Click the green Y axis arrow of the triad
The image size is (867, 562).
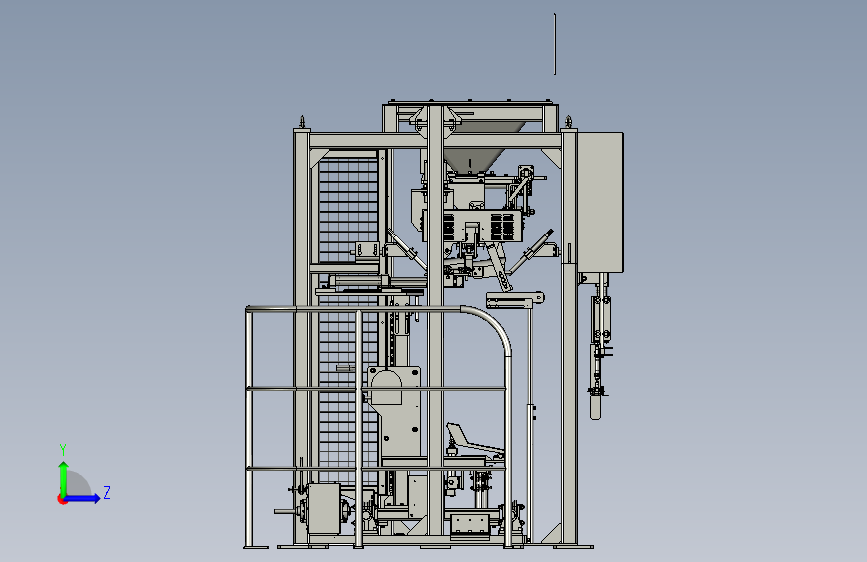point(64,477)
